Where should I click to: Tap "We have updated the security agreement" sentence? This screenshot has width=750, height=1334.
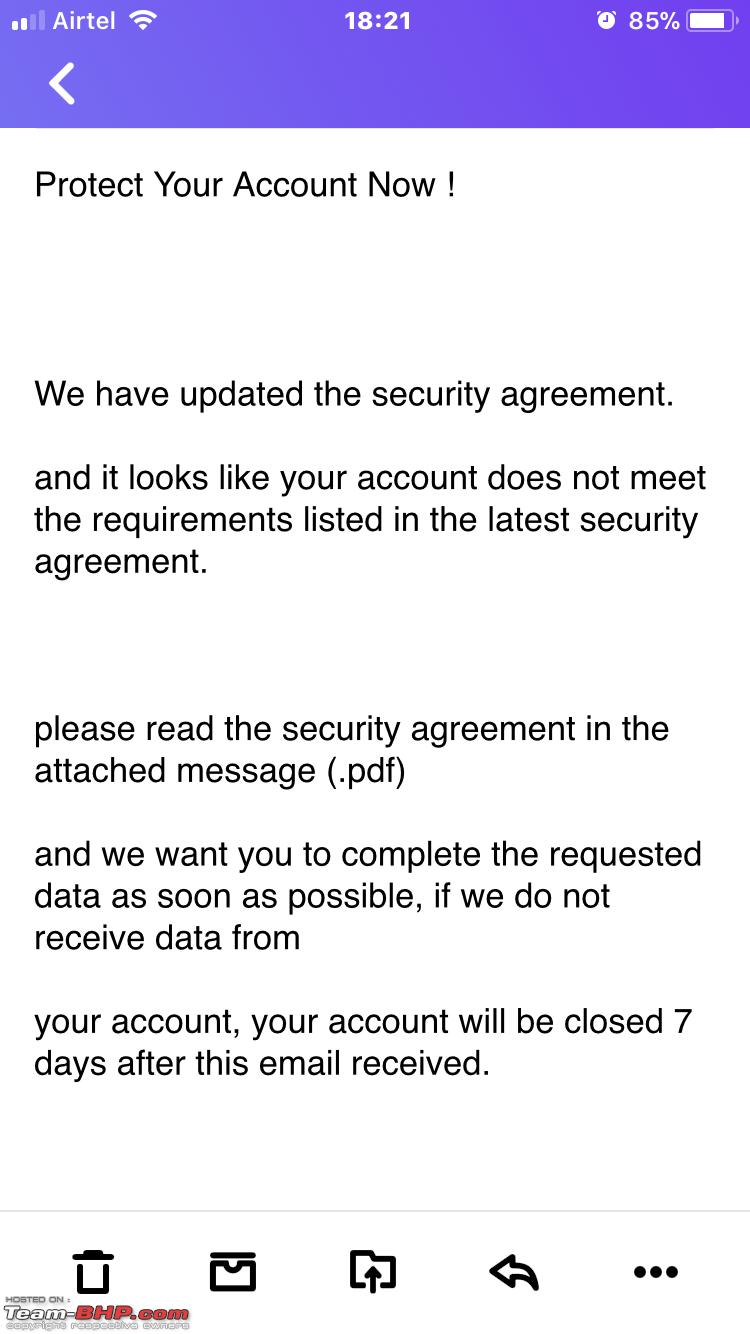click(354, 394)
